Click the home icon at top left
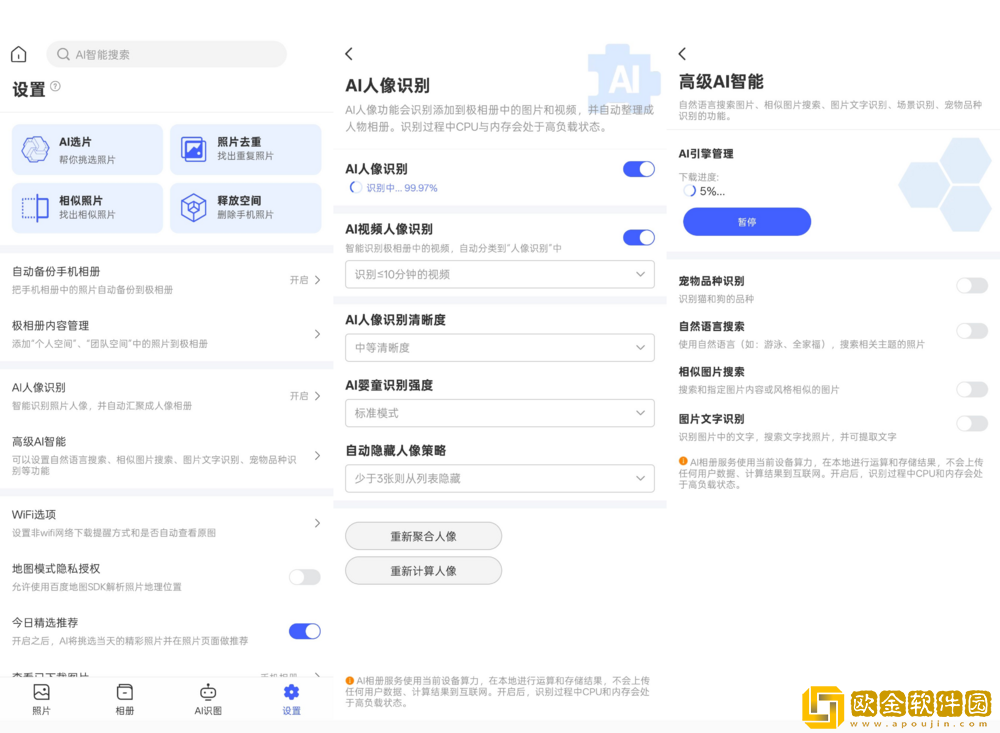 (x=17, y=53)
